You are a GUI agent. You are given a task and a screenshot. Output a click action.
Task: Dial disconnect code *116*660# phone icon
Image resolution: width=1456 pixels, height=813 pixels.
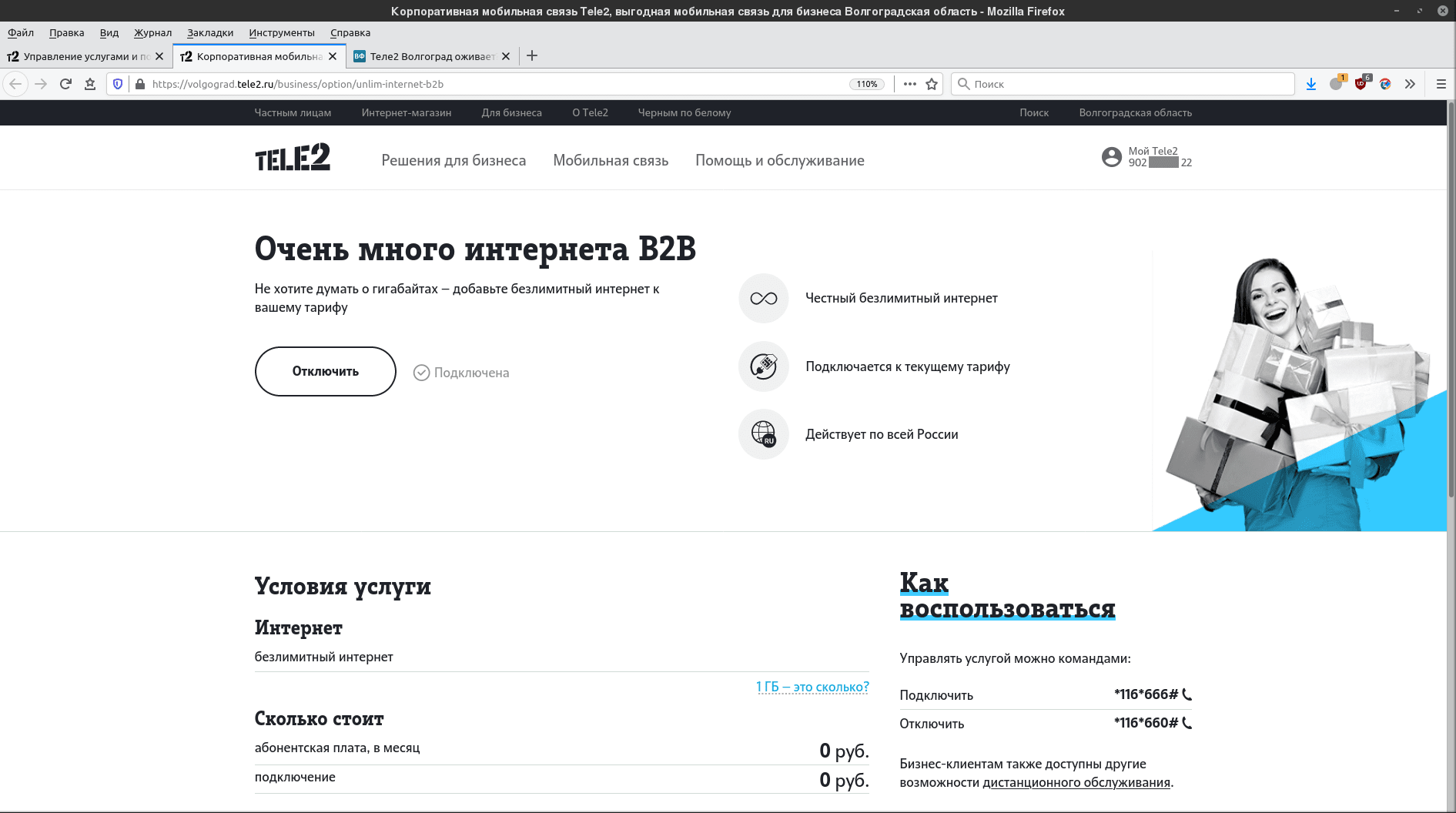pos(1187,723)
